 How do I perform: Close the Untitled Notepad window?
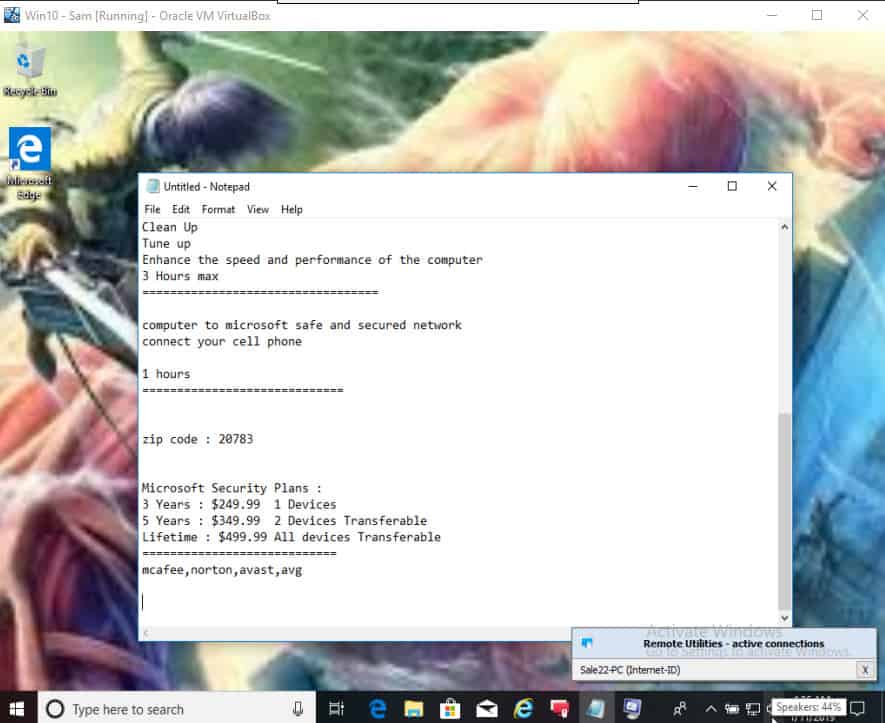coord(772,186)
